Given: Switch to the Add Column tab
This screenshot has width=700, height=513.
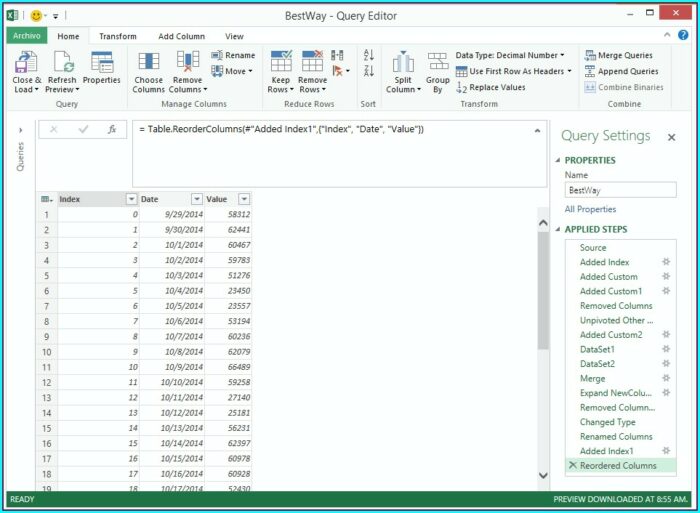Looking at the screenshot, I should [181, 36].
